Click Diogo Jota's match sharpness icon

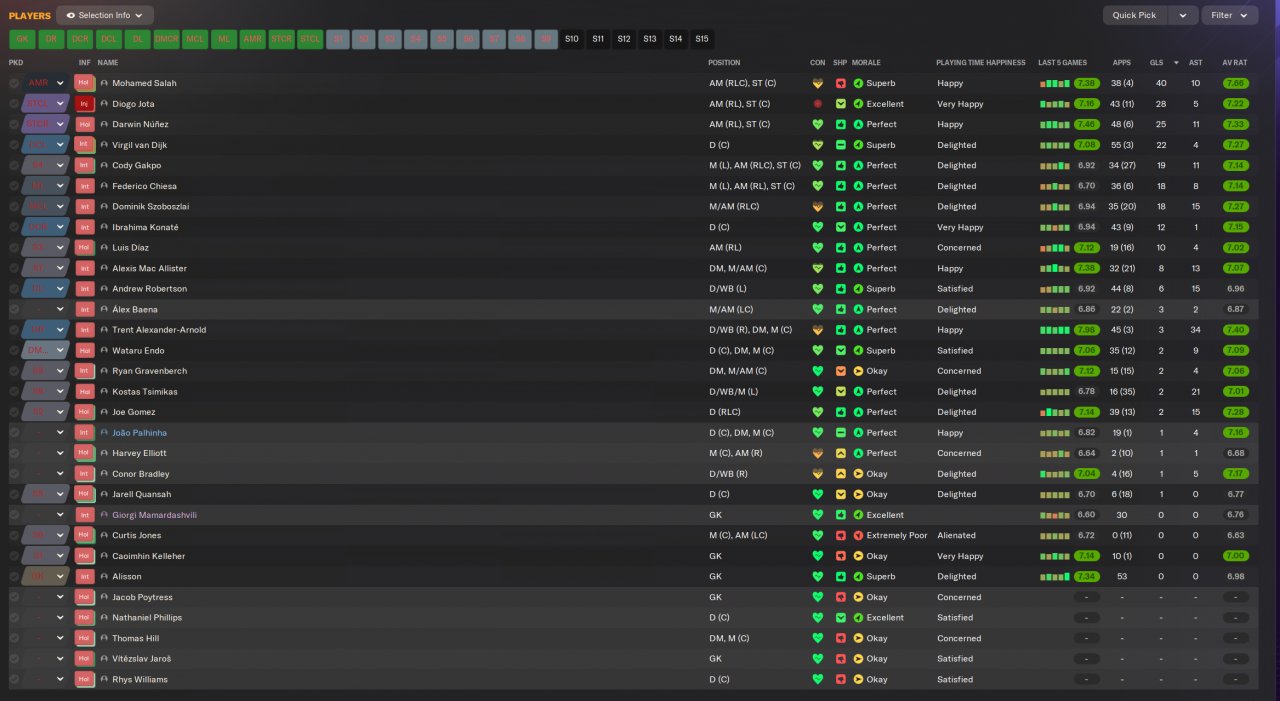(x=841, y=104)
